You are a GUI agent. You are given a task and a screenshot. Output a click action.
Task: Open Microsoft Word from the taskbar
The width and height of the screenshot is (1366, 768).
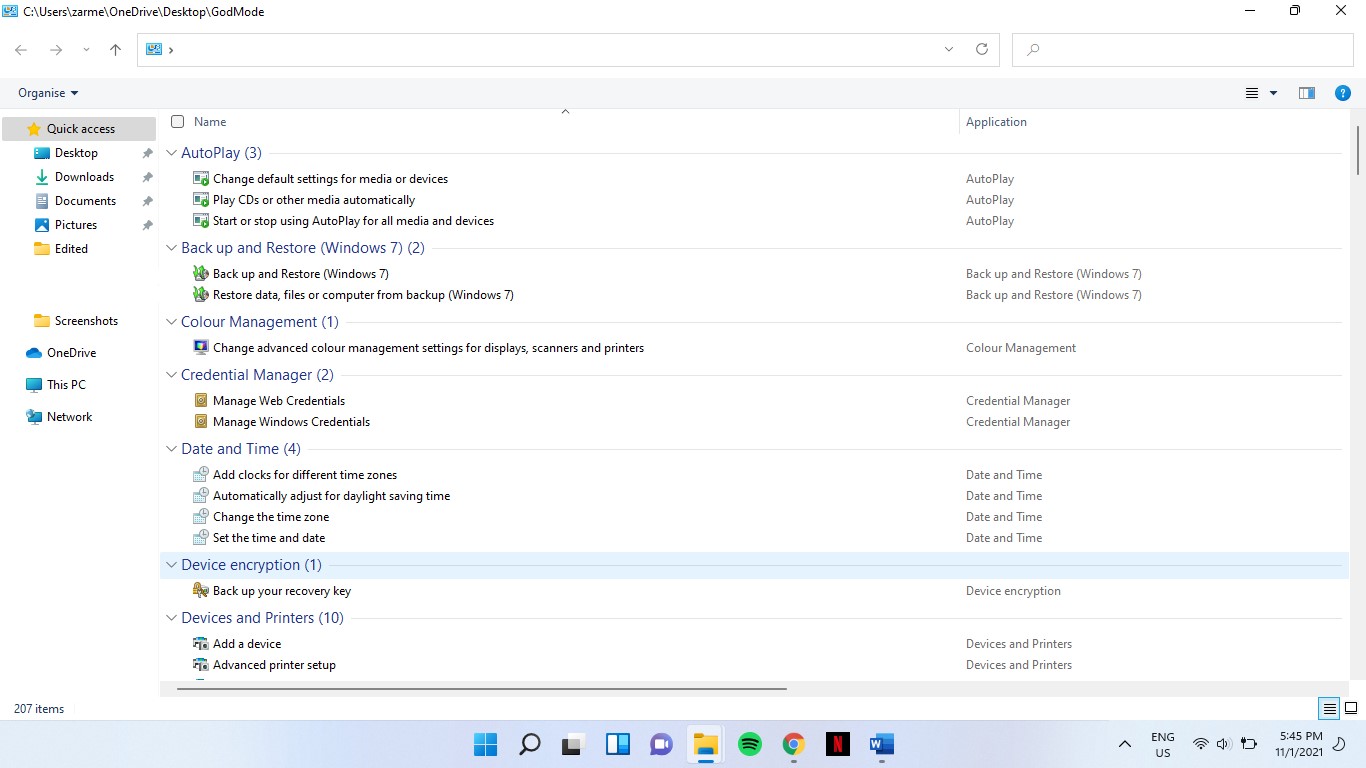(881, 744)
